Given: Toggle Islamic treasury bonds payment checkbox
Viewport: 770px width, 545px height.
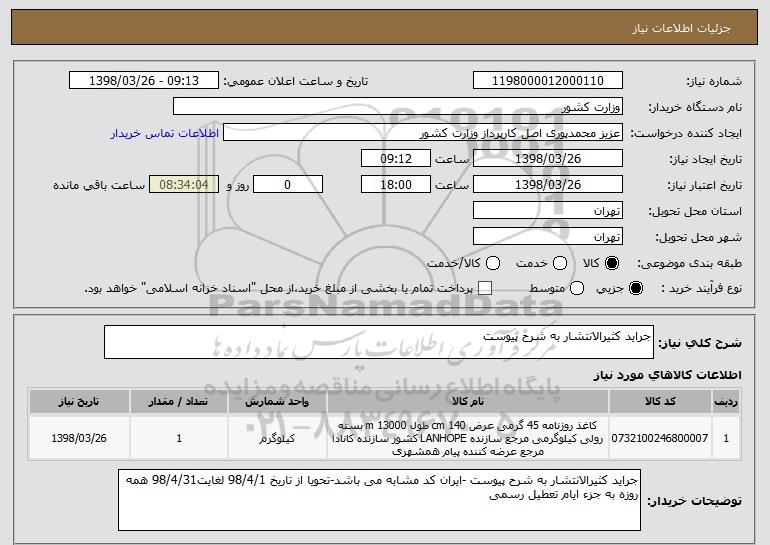Looking at the screenshot, I should pos(485,288).
